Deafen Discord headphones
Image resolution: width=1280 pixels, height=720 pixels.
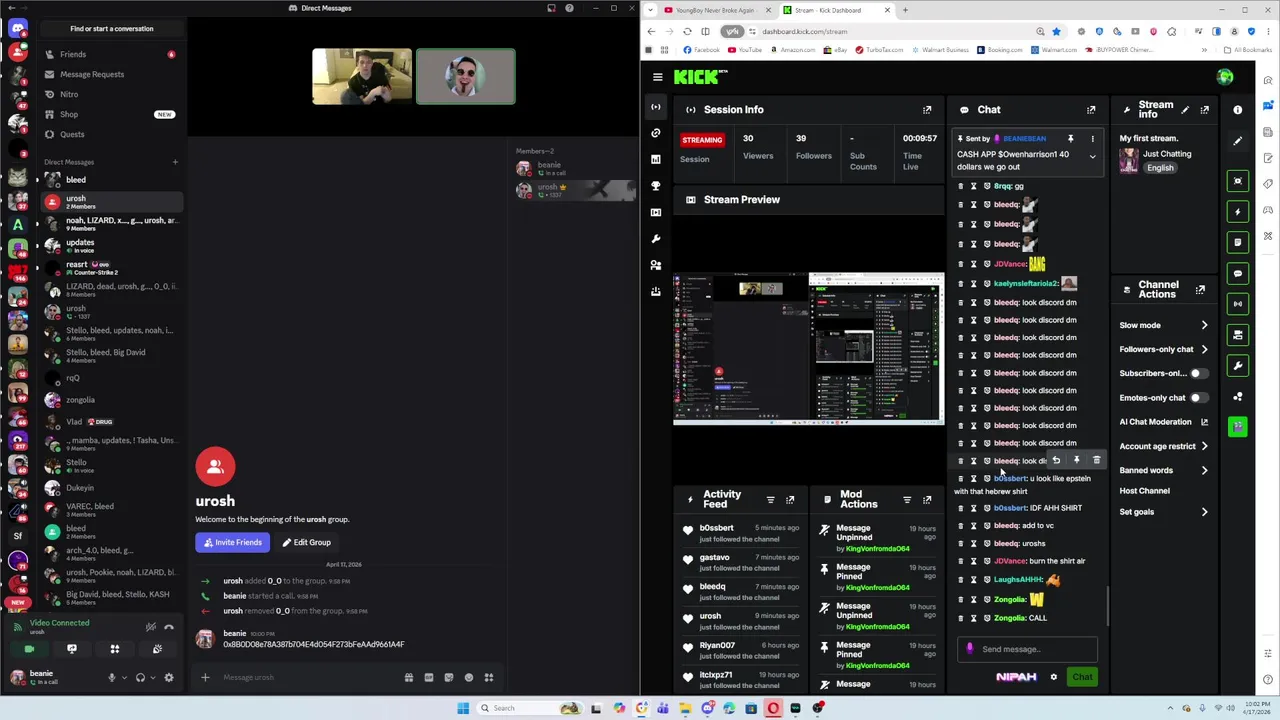(x=140, y=677)
